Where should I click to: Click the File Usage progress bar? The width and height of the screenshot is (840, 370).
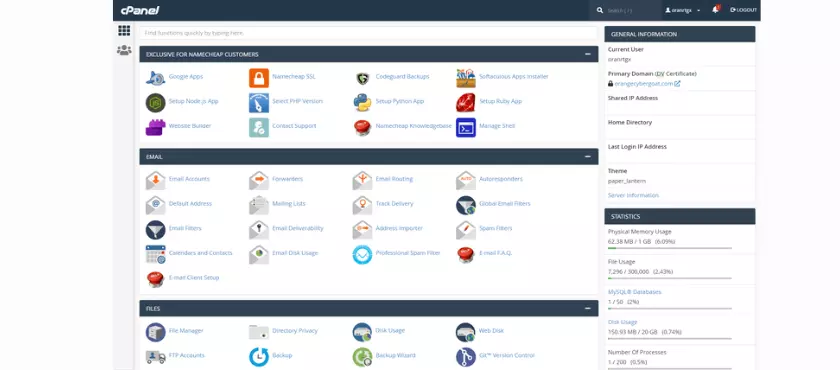670,278
